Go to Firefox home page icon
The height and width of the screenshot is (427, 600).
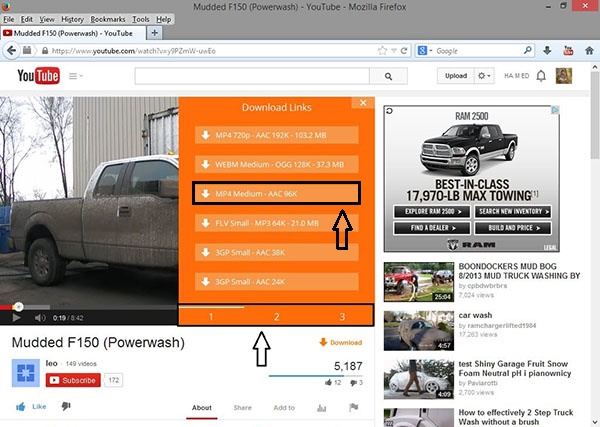coord(589,51)
